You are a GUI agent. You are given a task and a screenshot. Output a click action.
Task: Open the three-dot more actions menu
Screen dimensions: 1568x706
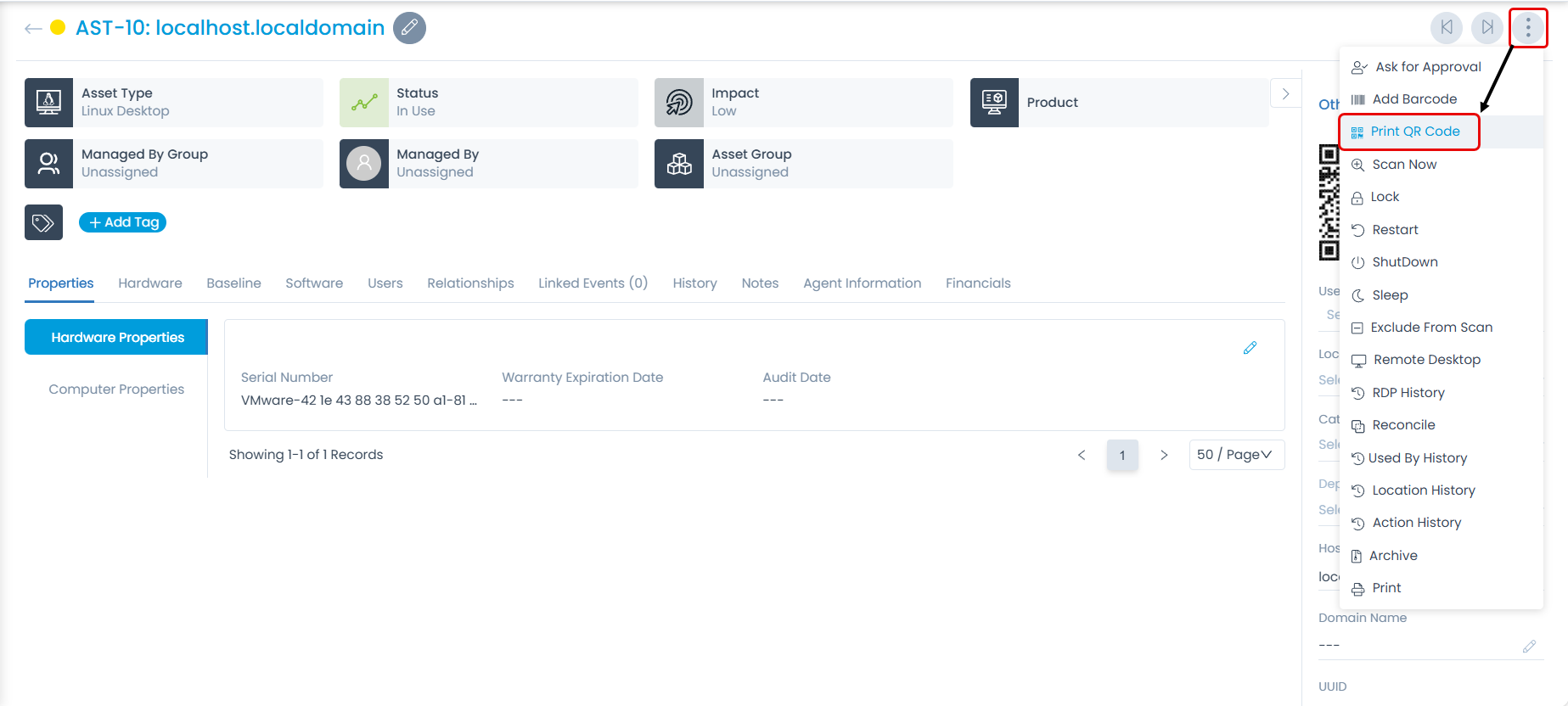tap(1528, 28)
